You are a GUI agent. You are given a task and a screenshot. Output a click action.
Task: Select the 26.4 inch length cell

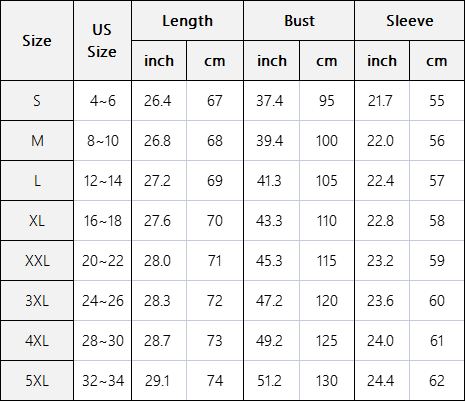coord(159,101)
